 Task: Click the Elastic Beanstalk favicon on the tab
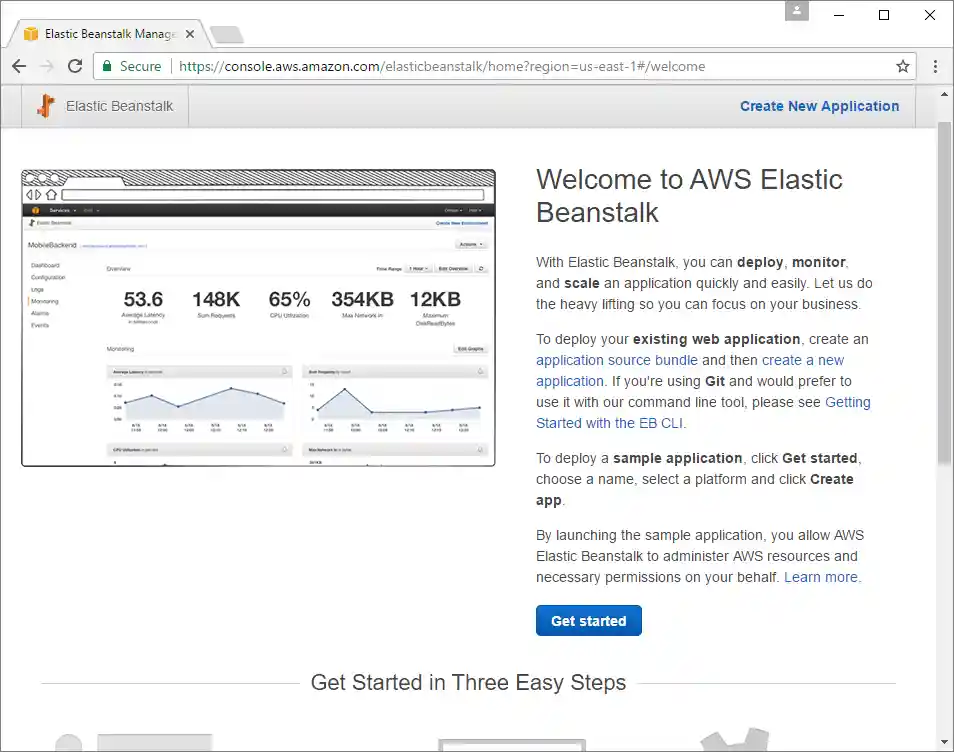[x=29, y=32]
